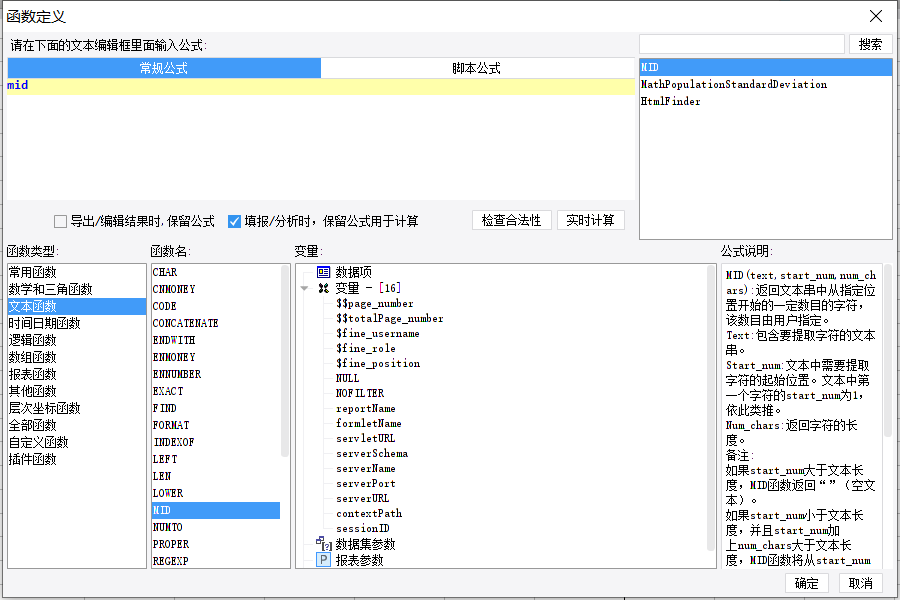900x600 pixels.
Task: Select CONCATENATE function name
Action: [216, 323]
